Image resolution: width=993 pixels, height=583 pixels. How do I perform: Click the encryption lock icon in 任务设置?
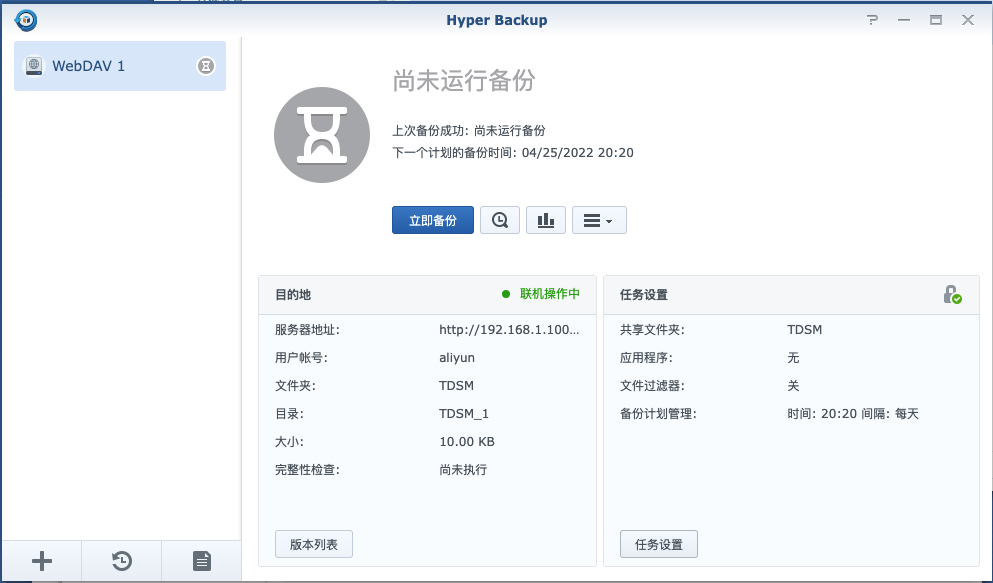coord(952,294)
